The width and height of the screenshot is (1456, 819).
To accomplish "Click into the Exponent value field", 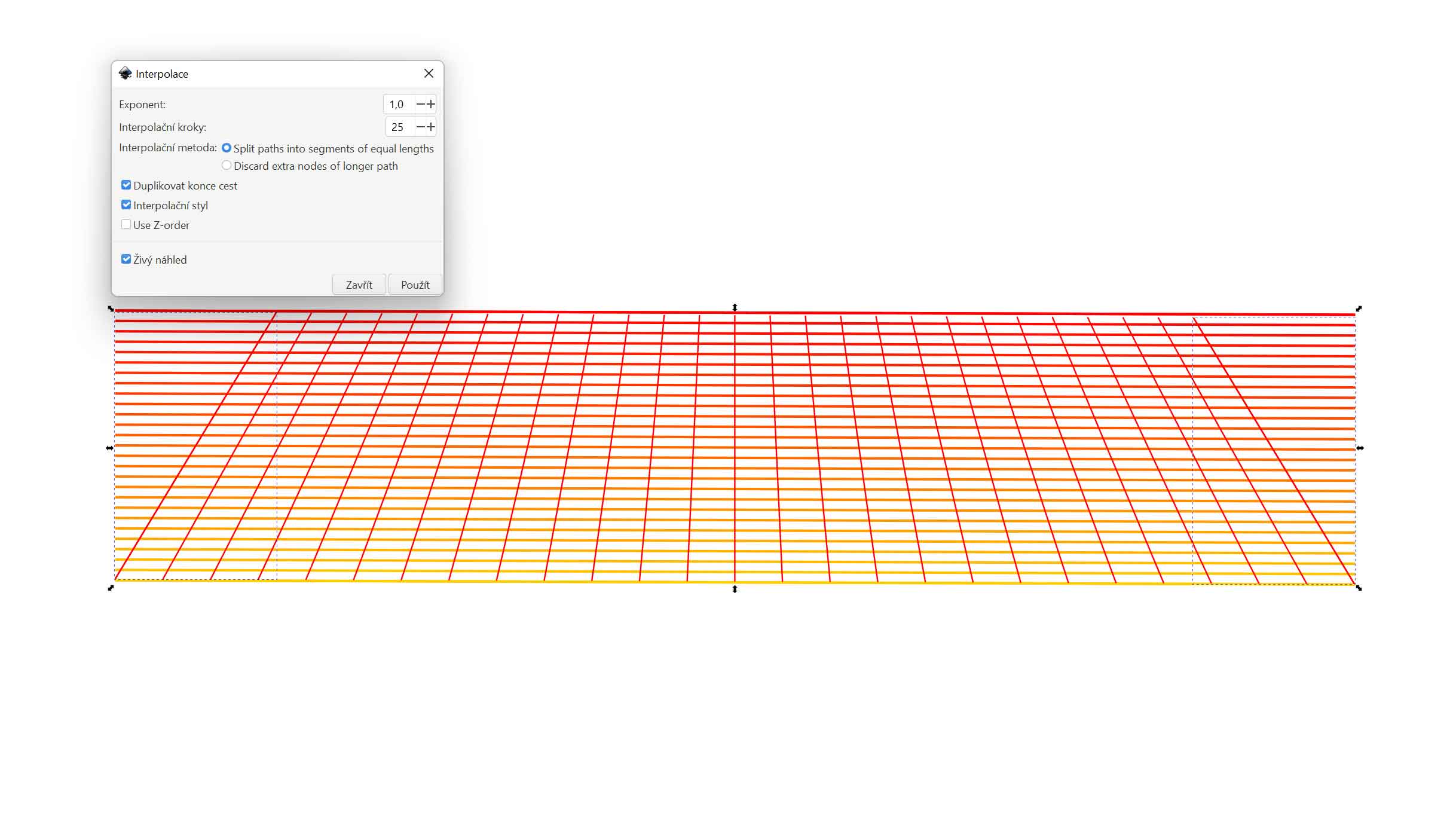I will point(397,105).
